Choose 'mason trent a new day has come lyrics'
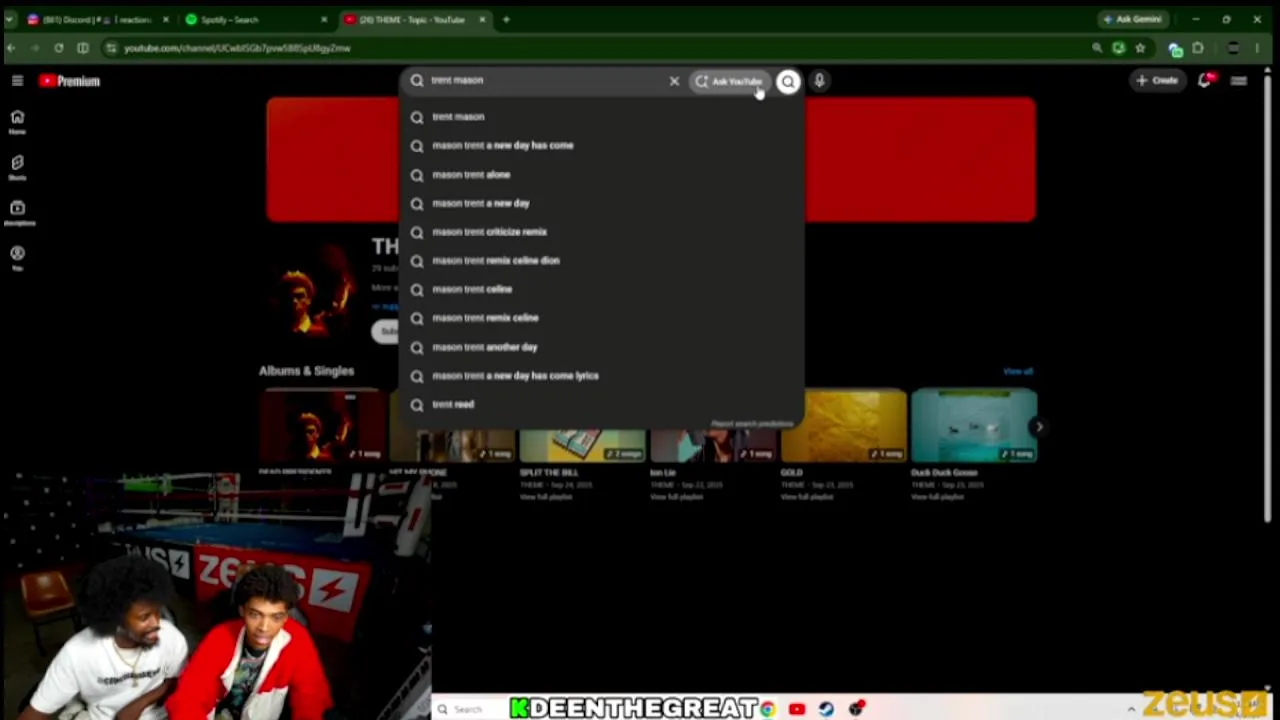The image size is (1280, 720). click(x=602, y=376)
